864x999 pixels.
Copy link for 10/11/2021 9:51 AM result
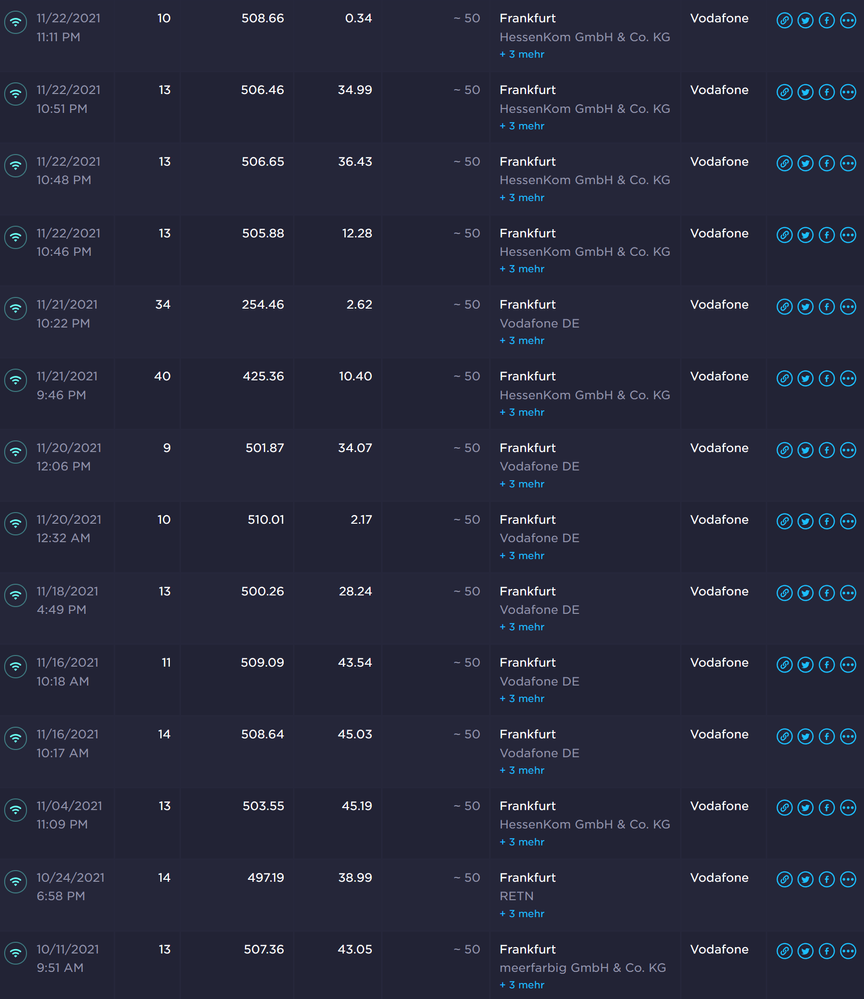[x=784, y=951]
